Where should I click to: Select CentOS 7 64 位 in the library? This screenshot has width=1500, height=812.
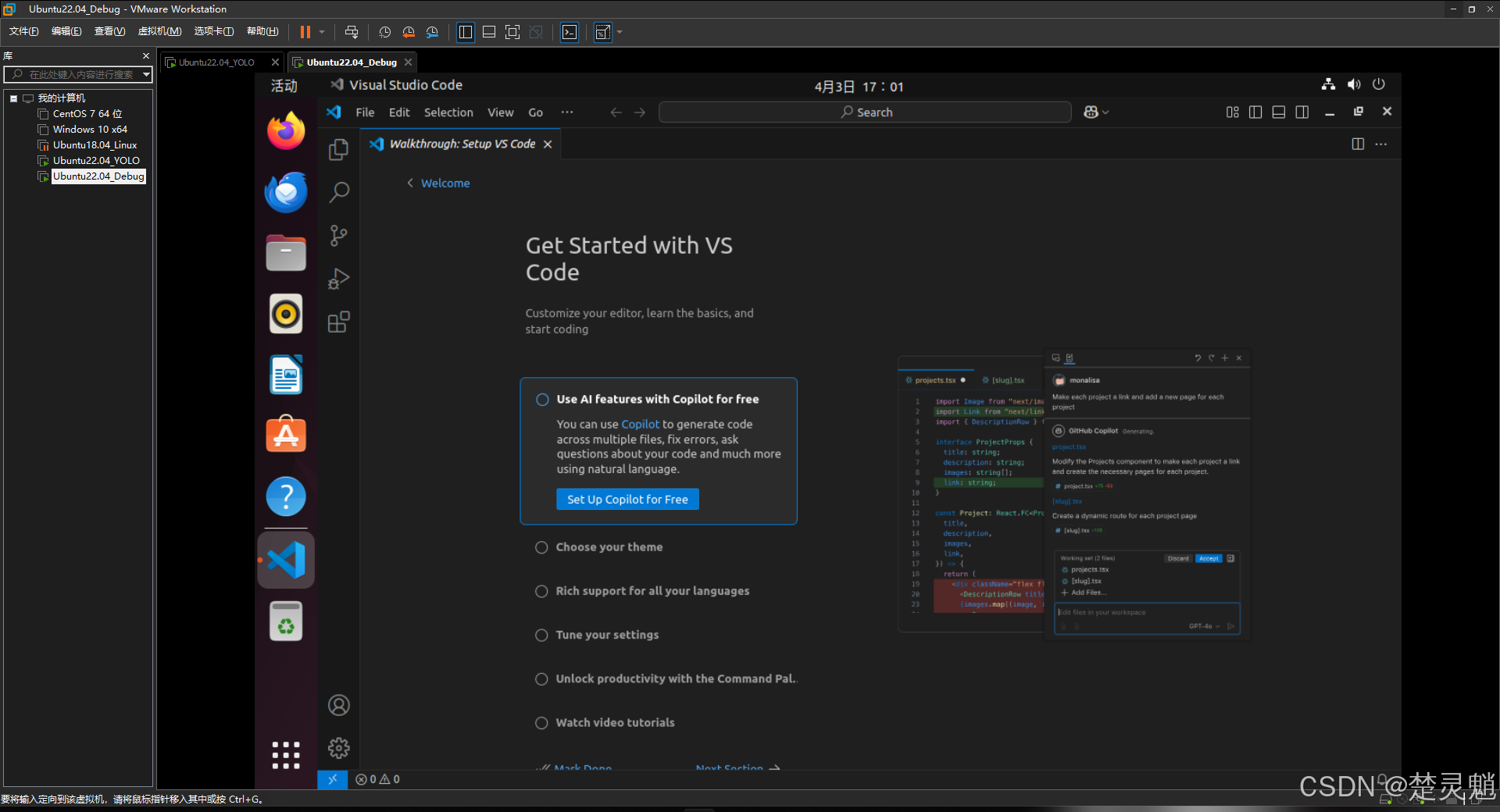pos(87,114)
